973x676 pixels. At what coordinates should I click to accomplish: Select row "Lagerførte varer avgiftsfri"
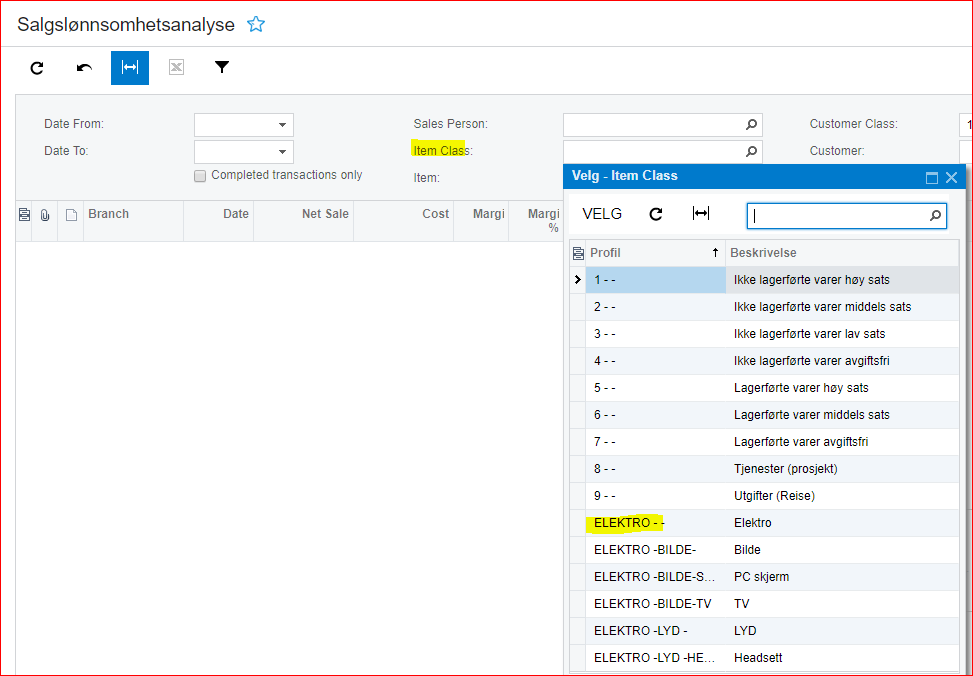(x=764, y=442)
